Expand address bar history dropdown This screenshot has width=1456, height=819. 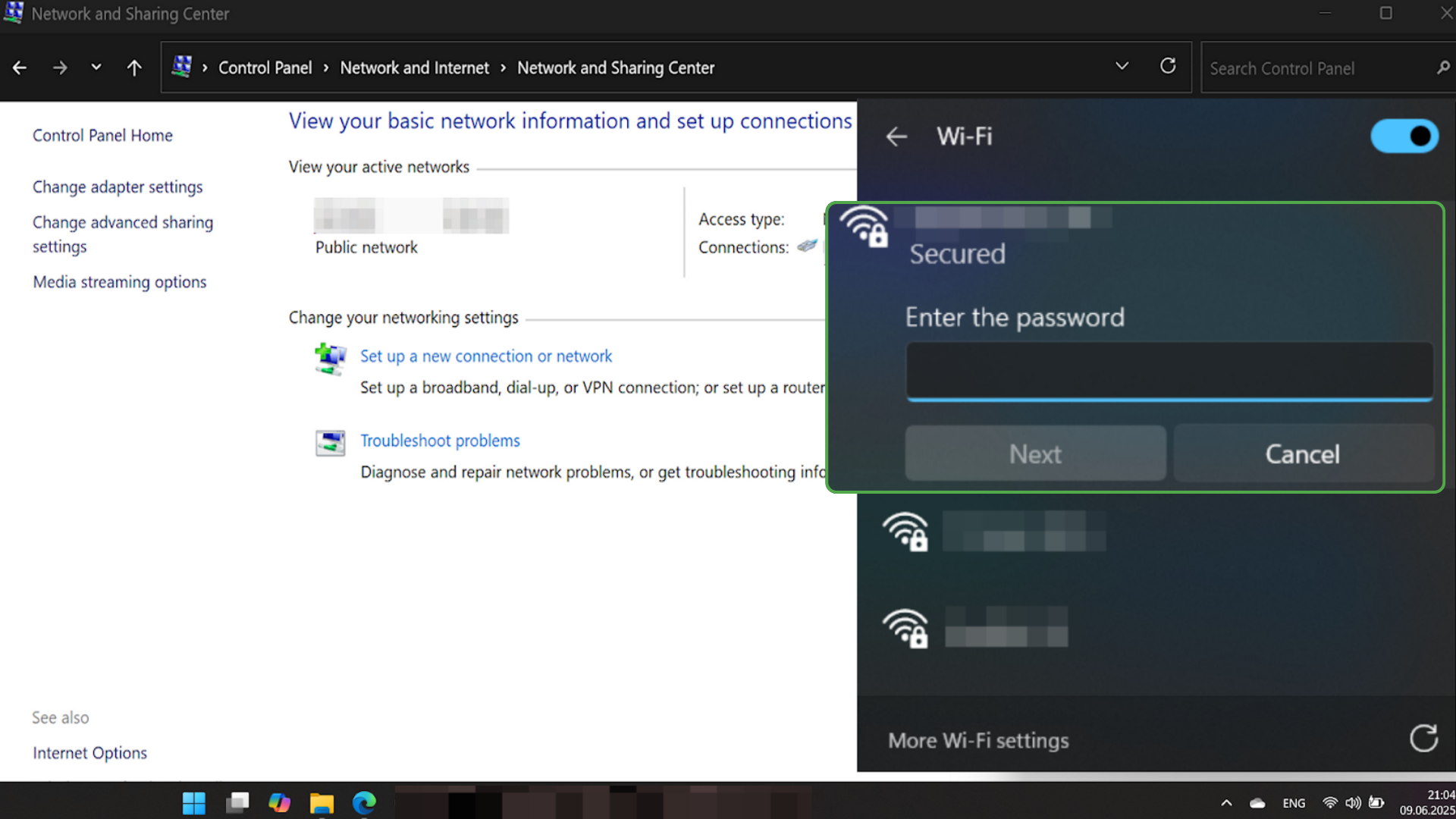[1122, 67]
